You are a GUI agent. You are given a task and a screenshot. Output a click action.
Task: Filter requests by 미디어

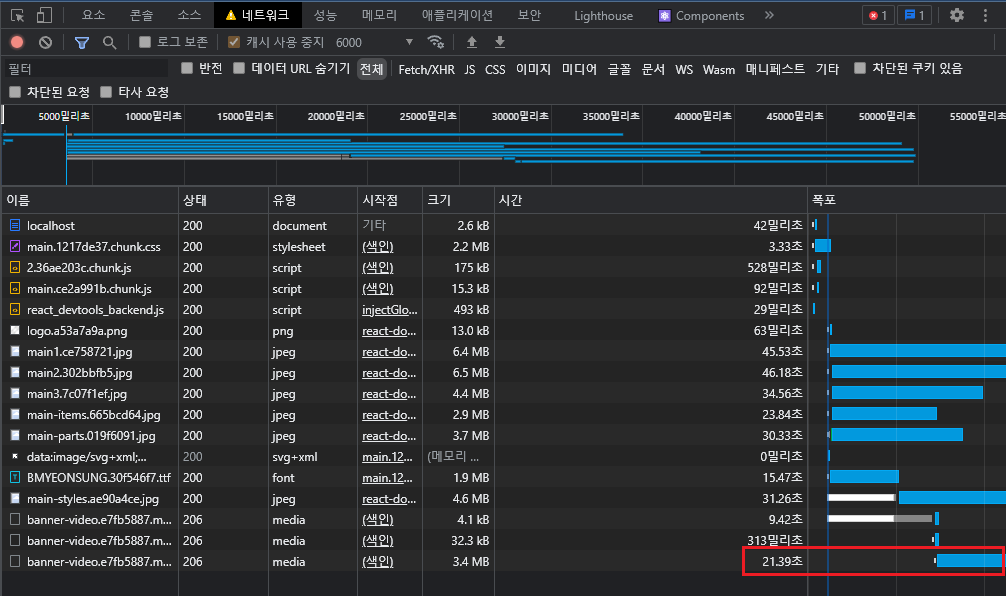tap(579, 69)
